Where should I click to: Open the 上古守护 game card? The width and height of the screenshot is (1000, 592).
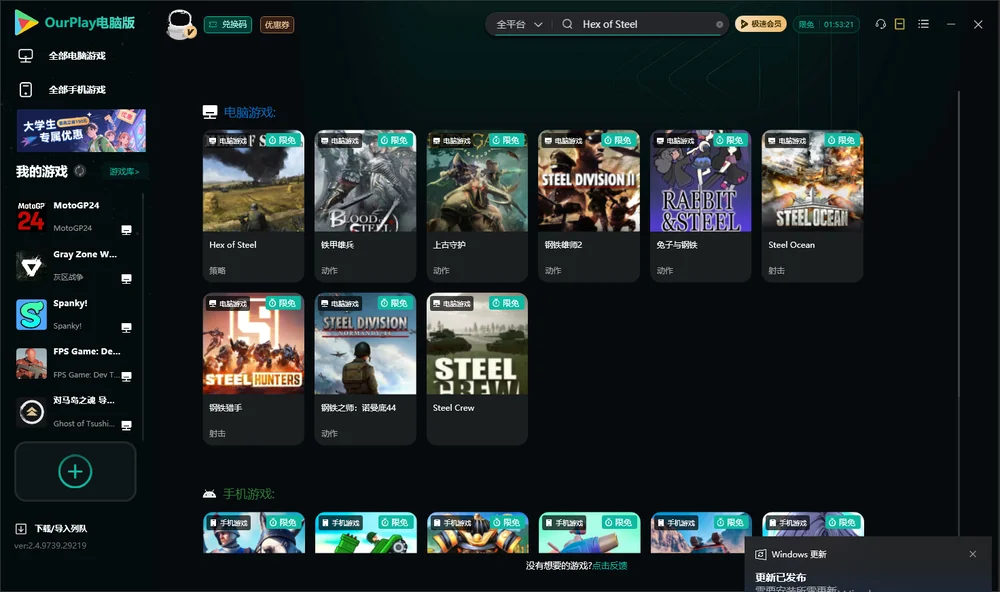click(x=477, y=206)
